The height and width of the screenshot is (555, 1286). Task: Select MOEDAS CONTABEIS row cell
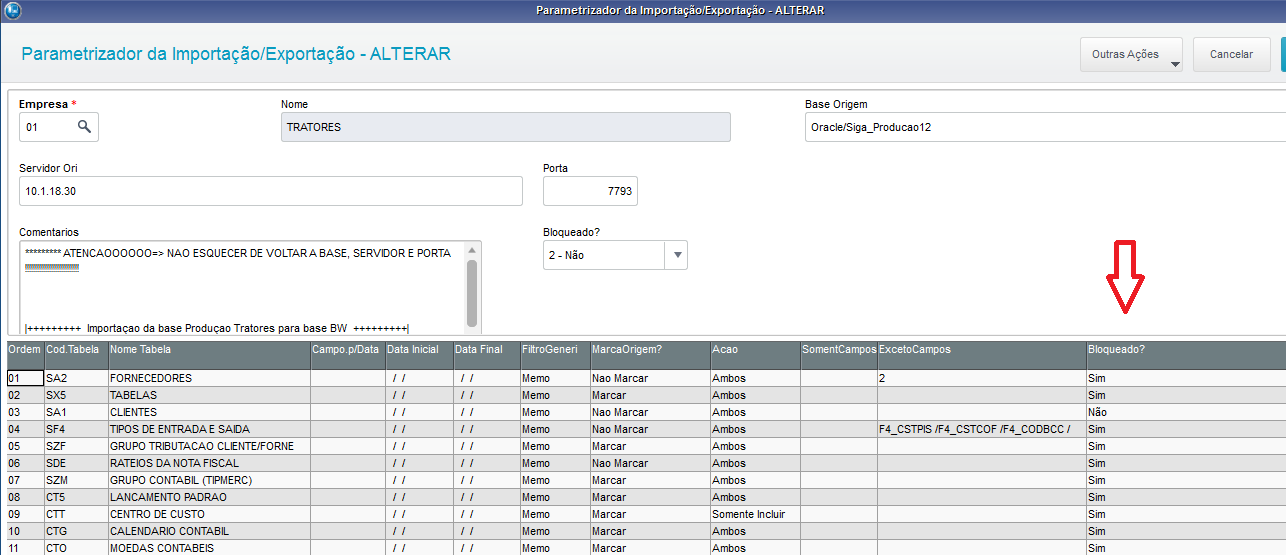[209, 548]
